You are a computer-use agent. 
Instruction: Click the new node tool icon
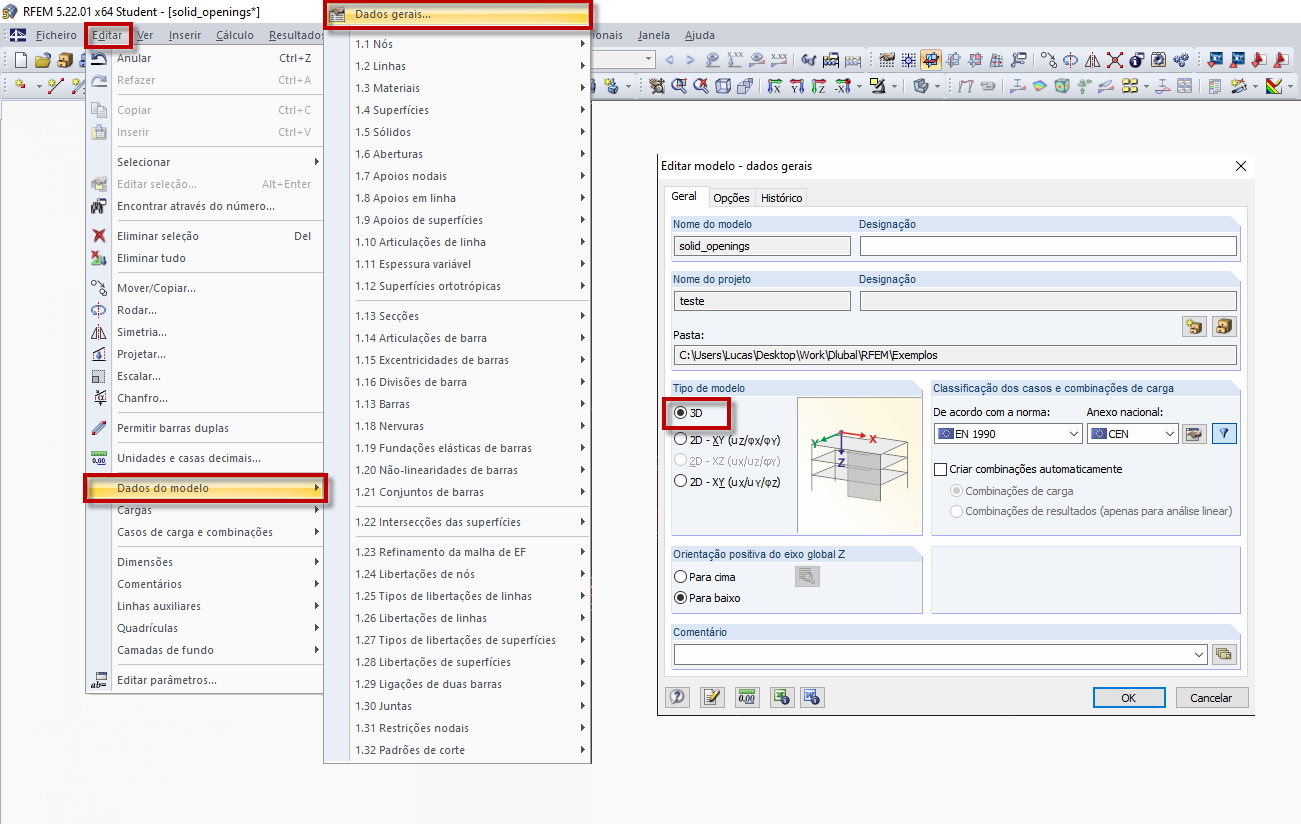coord(20,86)
